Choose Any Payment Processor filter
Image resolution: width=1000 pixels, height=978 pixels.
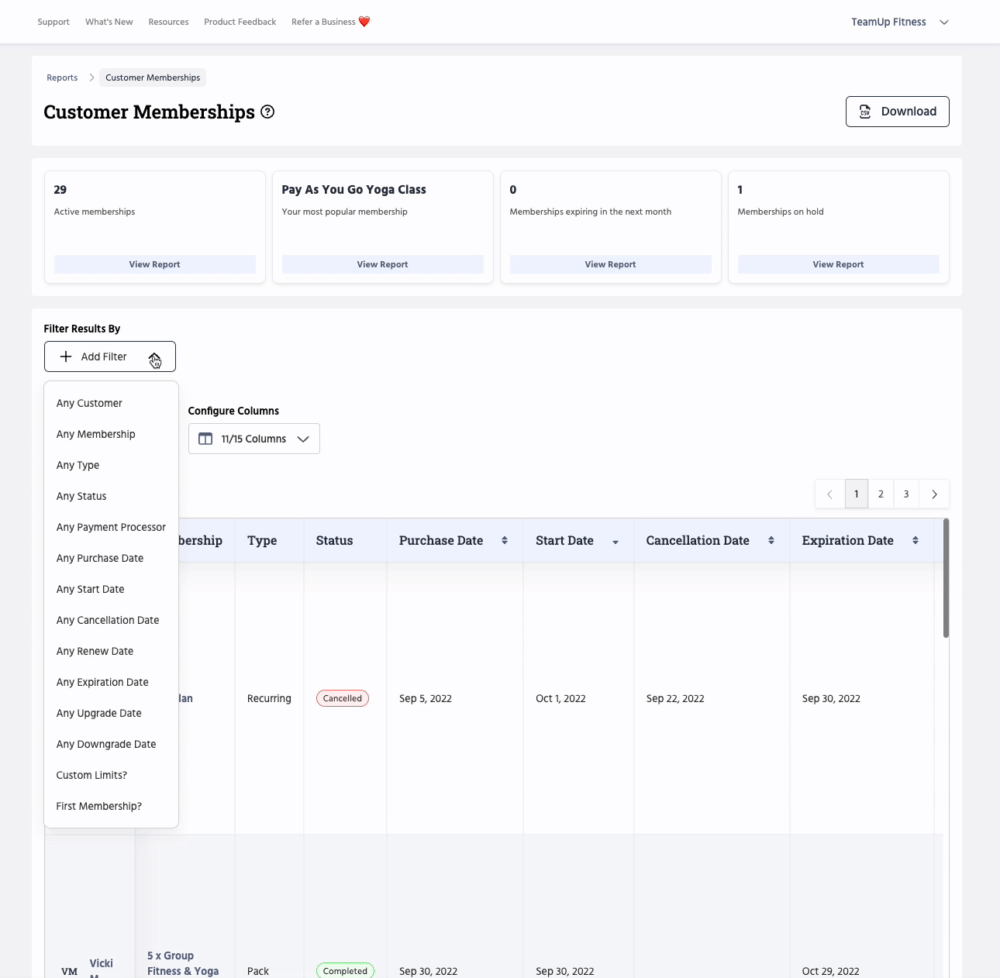click(111, 527)
